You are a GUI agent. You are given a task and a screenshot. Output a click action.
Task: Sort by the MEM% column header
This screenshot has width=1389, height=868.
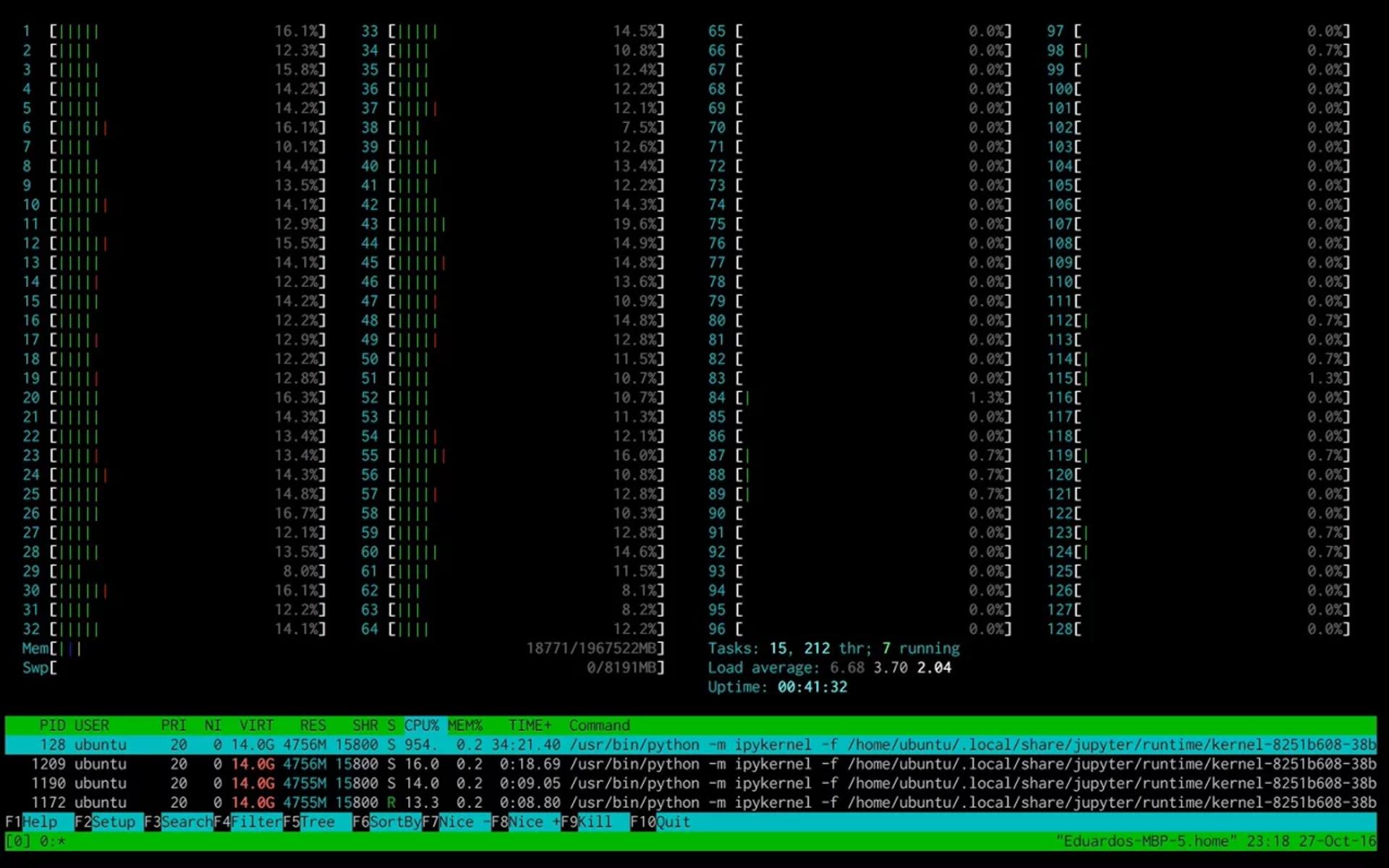point(465,725)
